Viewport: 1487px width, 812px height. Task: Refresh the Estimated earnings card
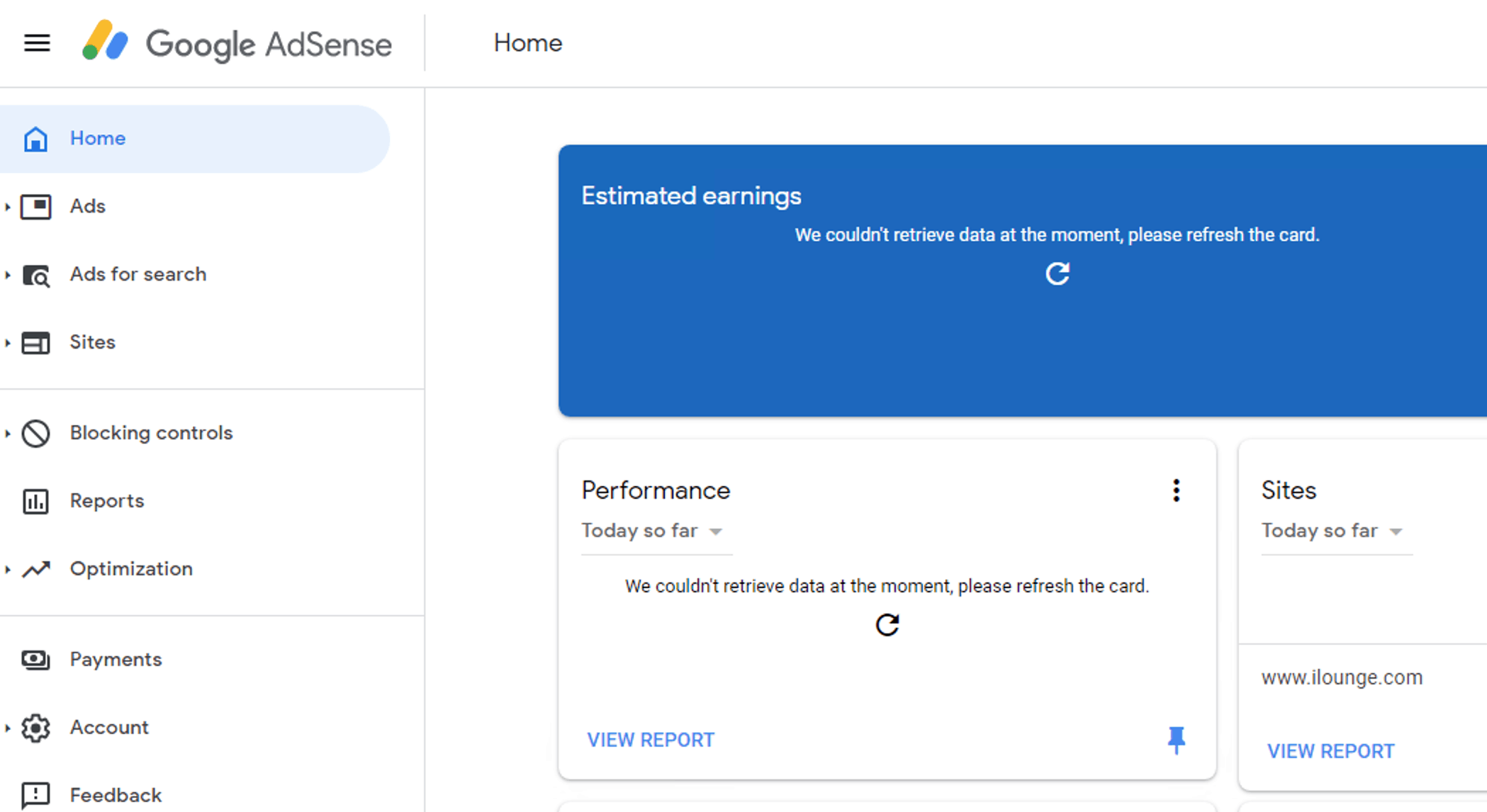click(1057, 274)
